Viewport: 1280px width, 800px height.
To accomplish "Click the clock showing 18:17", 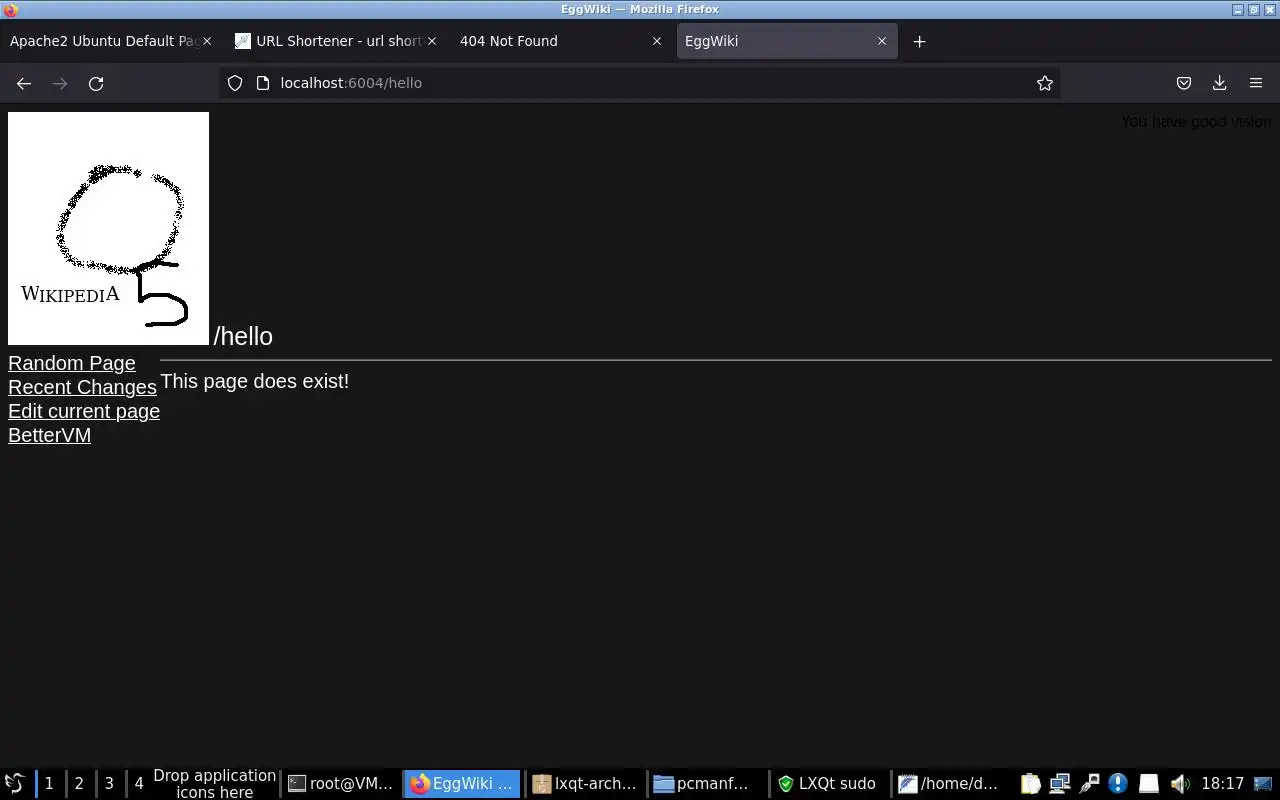I will pos(1222,783).
